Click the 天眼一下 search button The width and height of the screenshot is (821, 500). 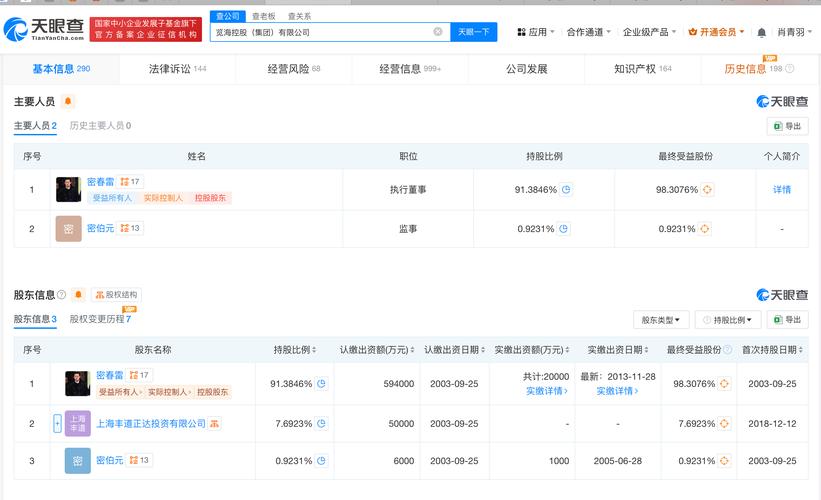(x=473, y=32)
